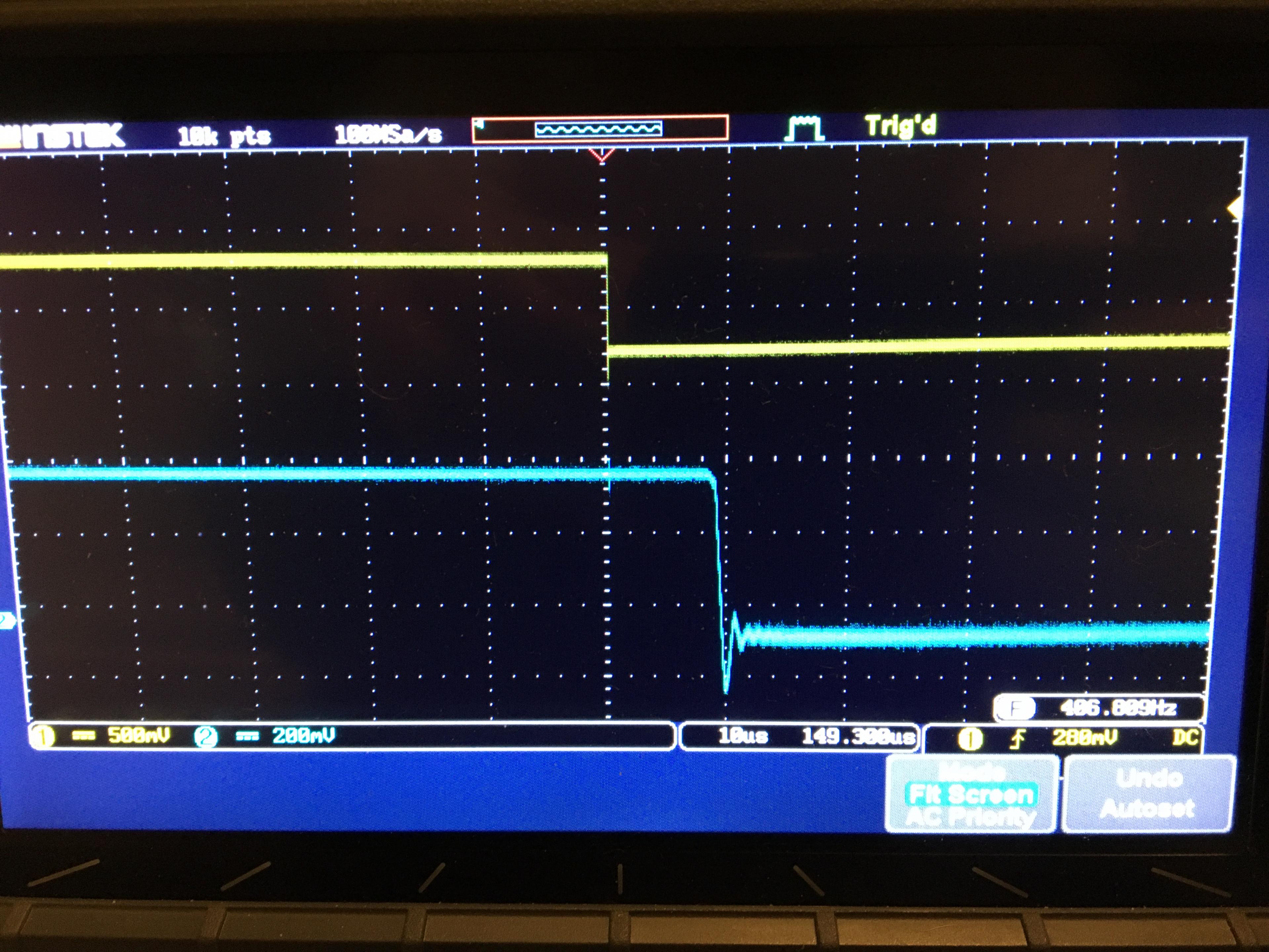Screen dimensions: 1269x952
Task: Click the channel 2 cyan indicator icon
Action: (x=205, y=737)
